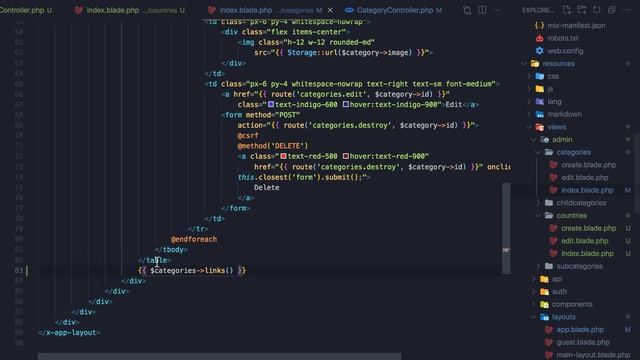
Task: Click the editor horizontal scrollbar
Action: pyautogui.click(x=220, y=357)
